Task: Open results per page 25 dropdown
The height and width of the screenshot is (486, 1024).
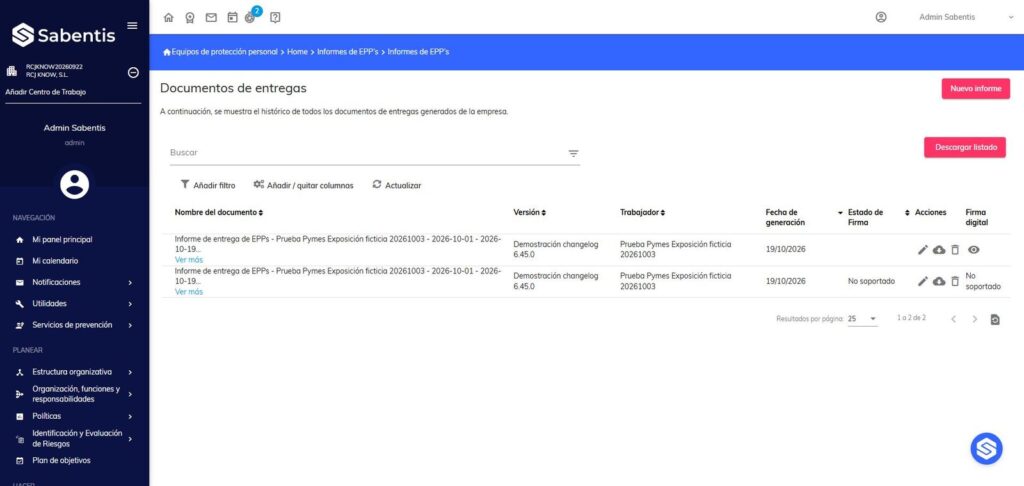Action: coord(862,319)
